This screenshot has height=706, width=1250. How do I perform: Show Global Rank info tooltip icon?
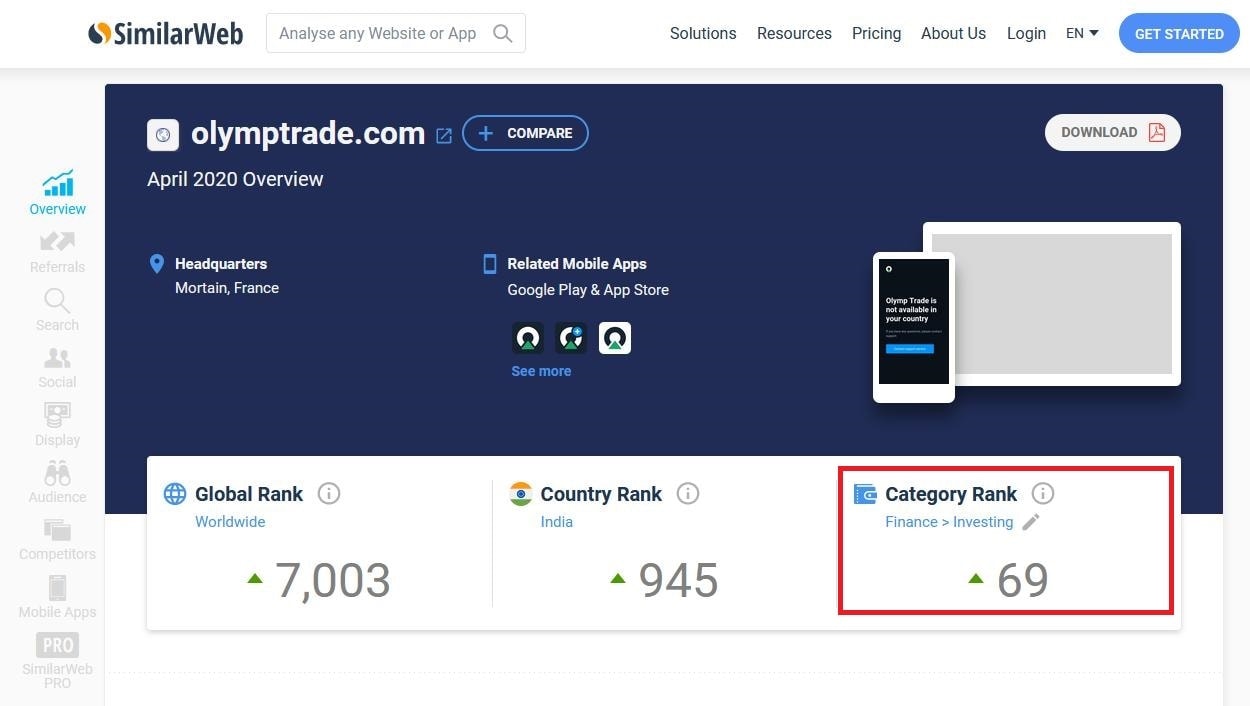click(328, 493)
